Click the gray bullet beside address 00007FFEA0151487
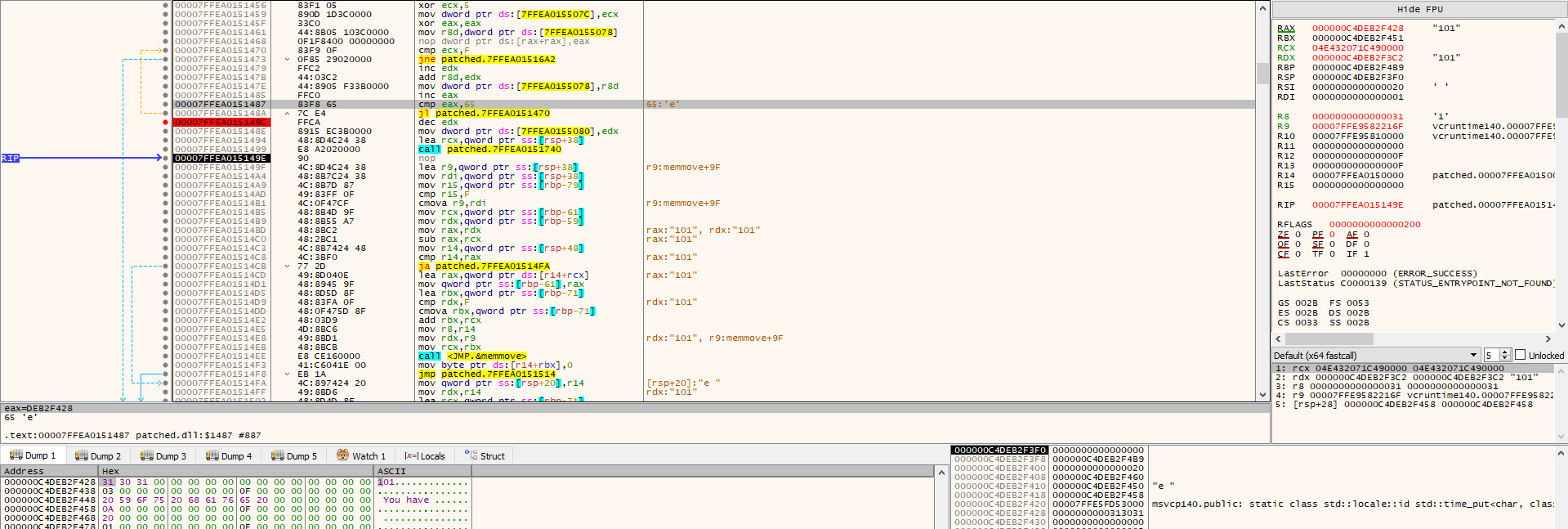1568x529 pixels. (166, 105)
